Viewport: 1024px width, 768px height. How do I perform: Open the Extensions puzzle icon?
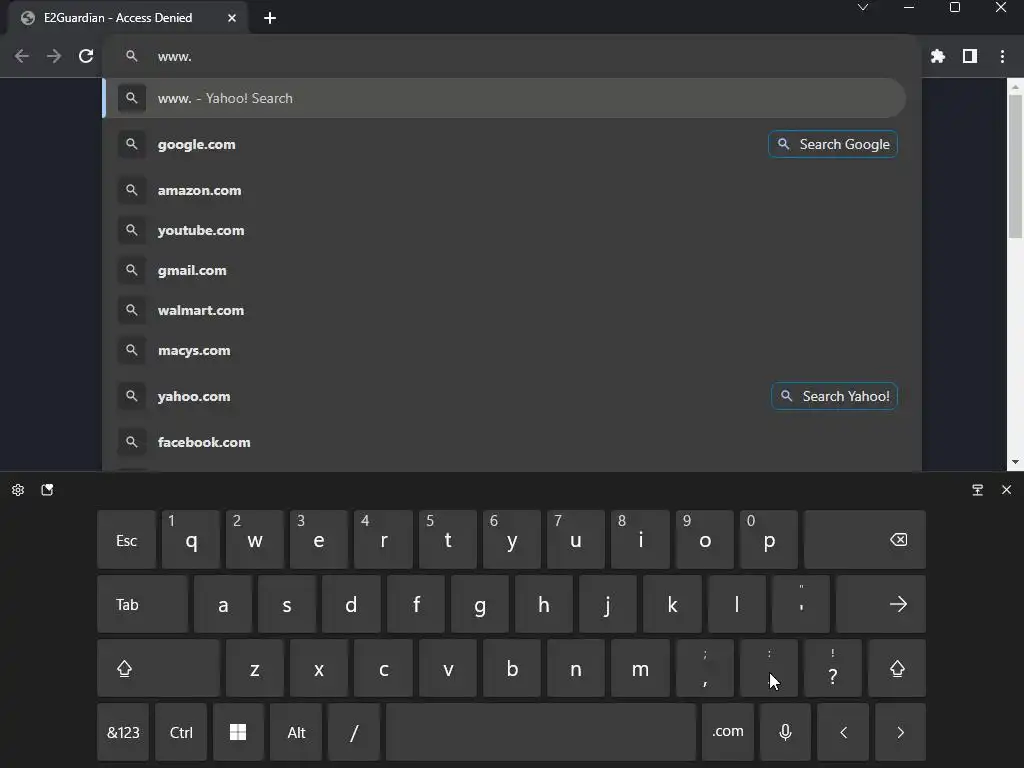point(938,56)
